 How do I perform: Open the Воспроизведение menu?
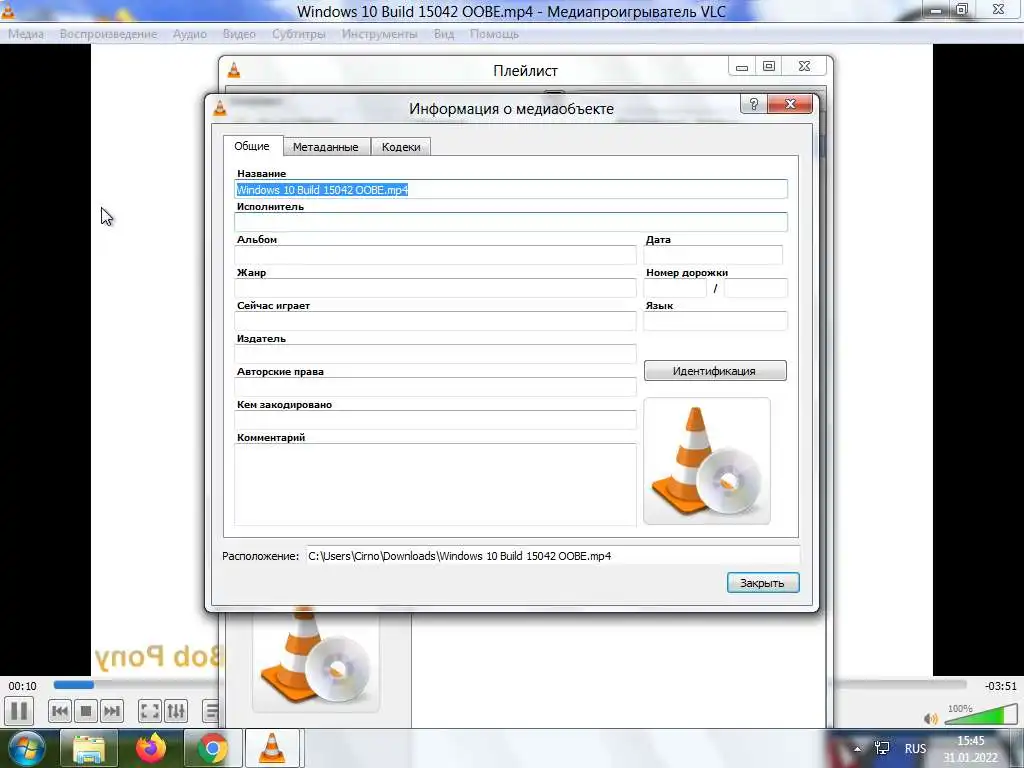[108, 34]
